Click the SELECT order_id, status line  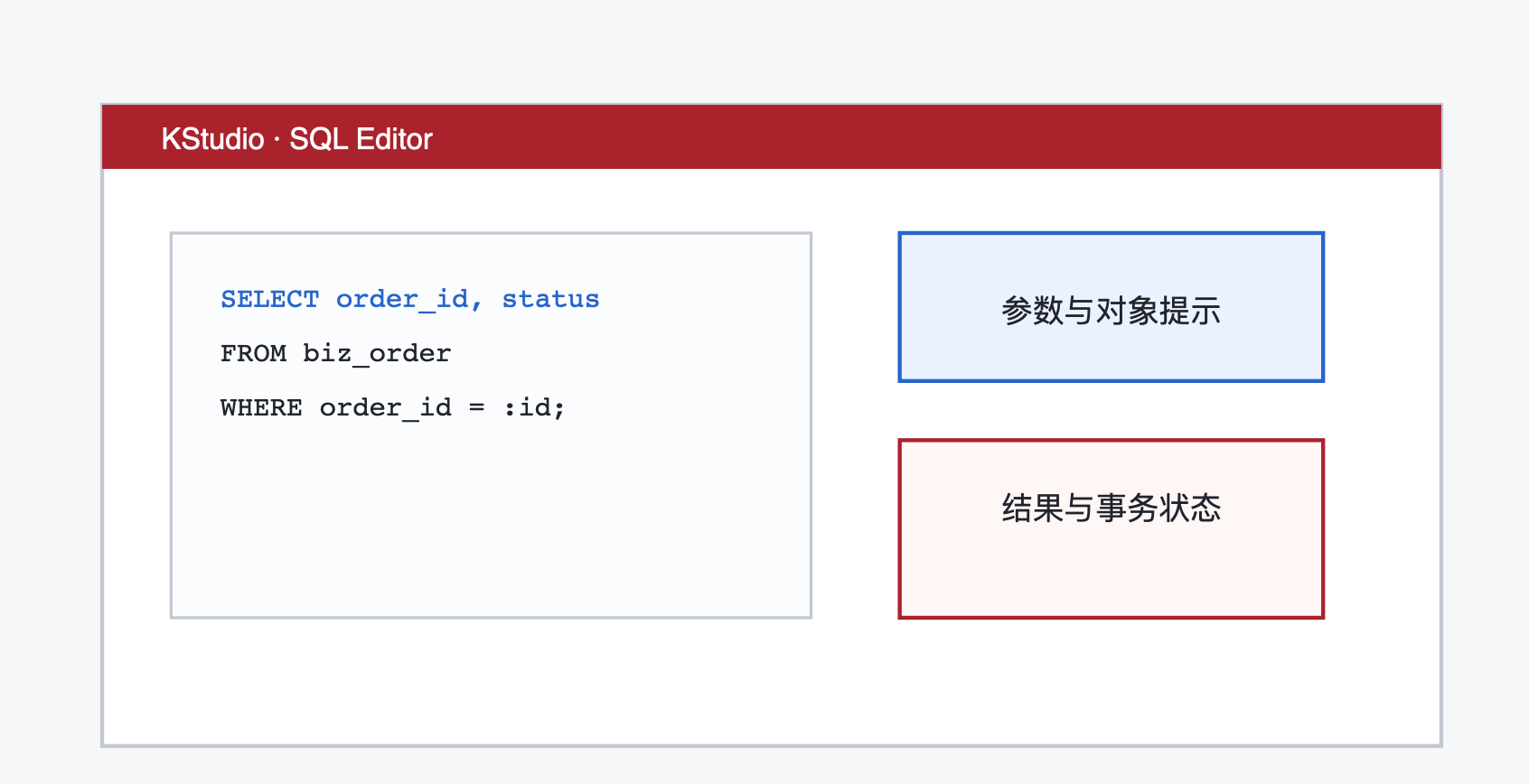[x=409, y=299]
